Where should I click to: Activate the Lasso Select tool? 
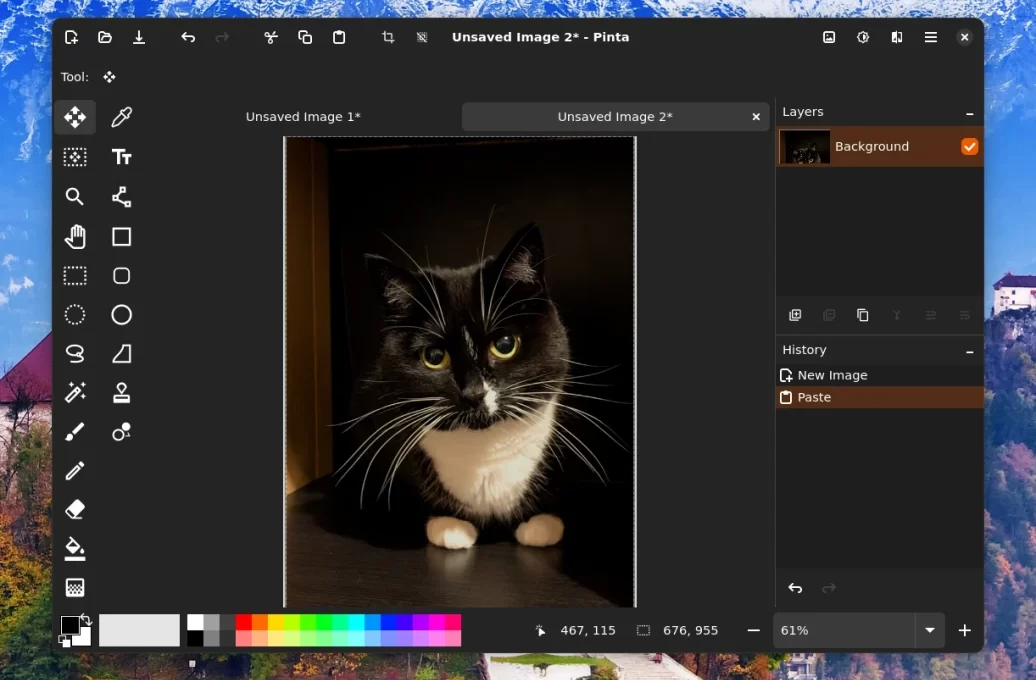(x=75, y=354)
